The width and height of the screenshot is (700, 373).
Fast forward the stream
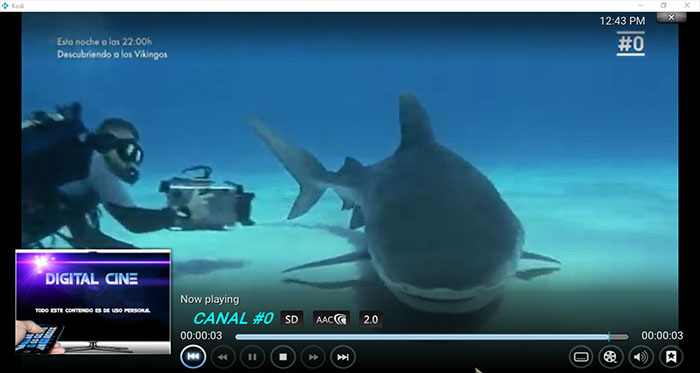point(313,357)
